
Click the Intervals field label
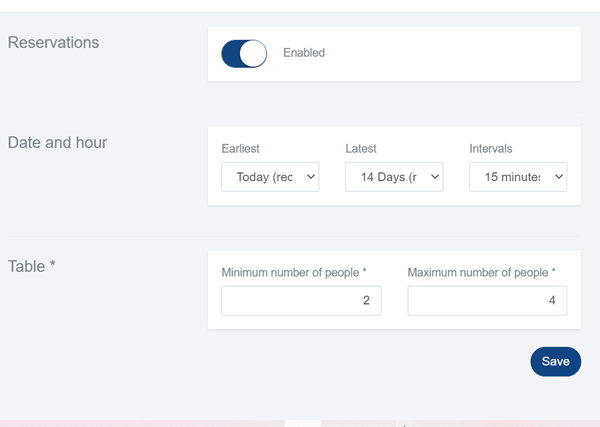[491, 149]
